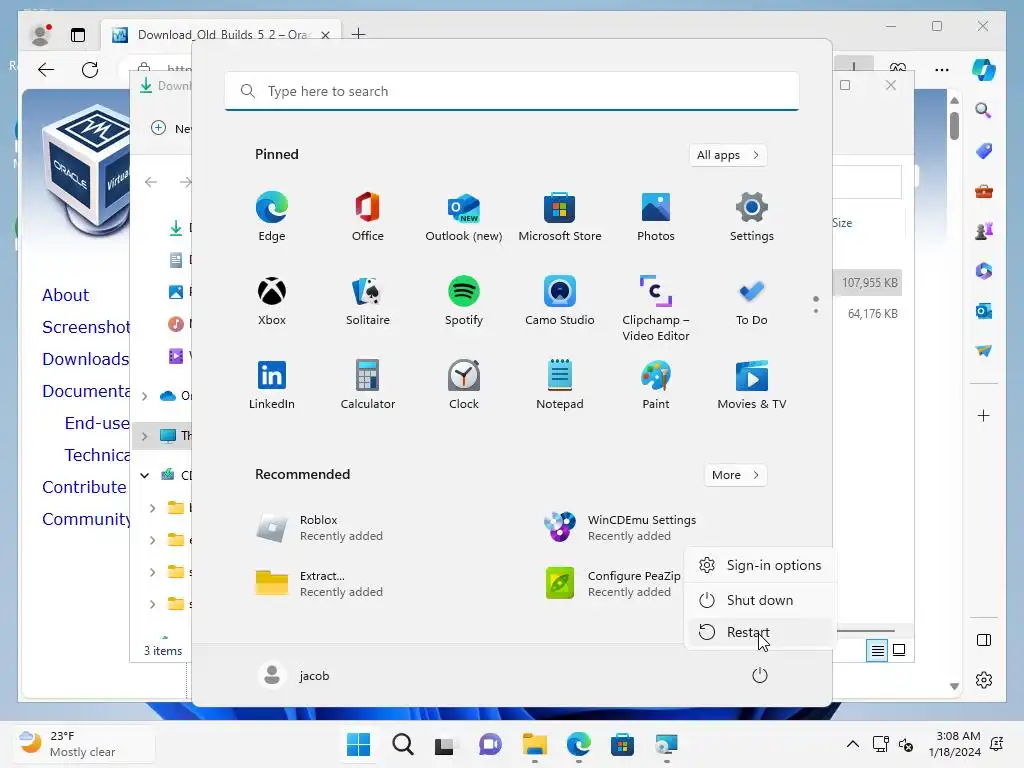Screen dimensions: 1024x768
Task: Open Edge sidebar search icon
Action: [x=984, y=111]
